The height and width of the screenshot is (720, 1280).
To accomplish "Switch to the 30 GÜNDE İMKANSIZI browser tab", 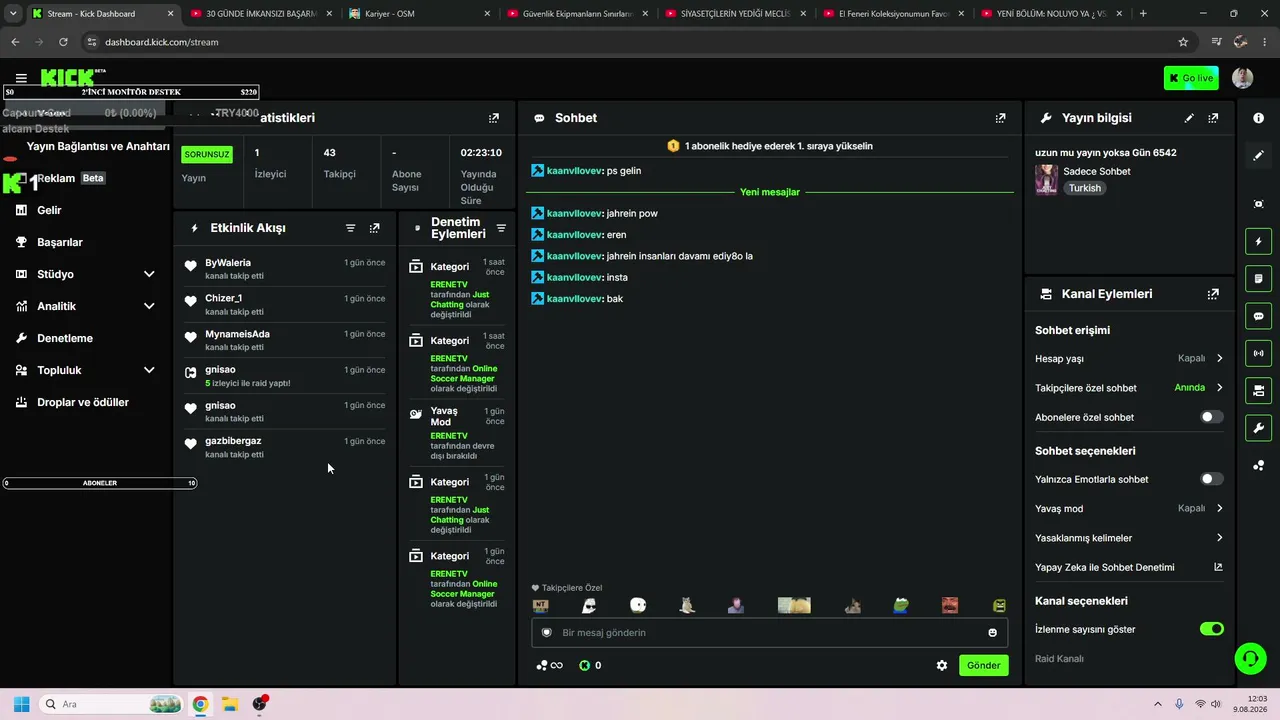I will [260, 14].
